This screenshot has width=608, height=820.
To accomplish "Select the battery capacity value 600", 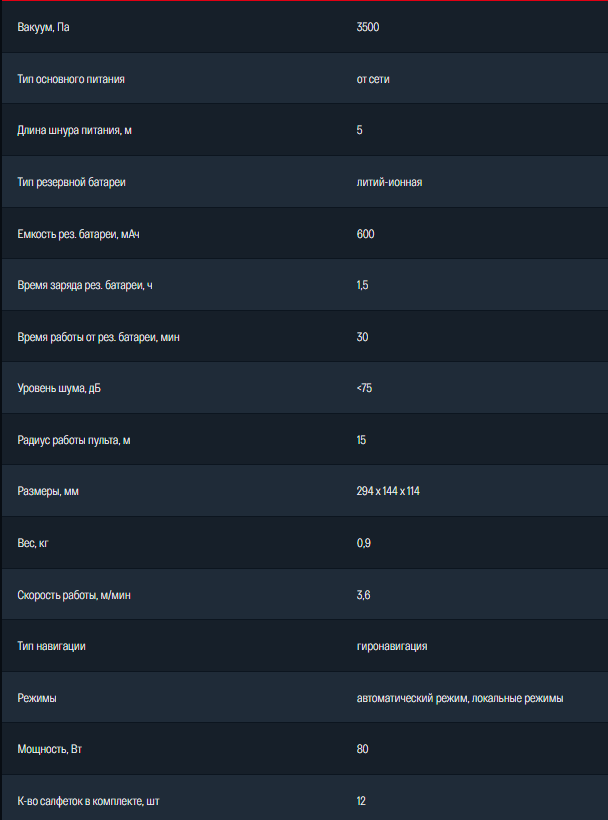I will pos(365,234).
